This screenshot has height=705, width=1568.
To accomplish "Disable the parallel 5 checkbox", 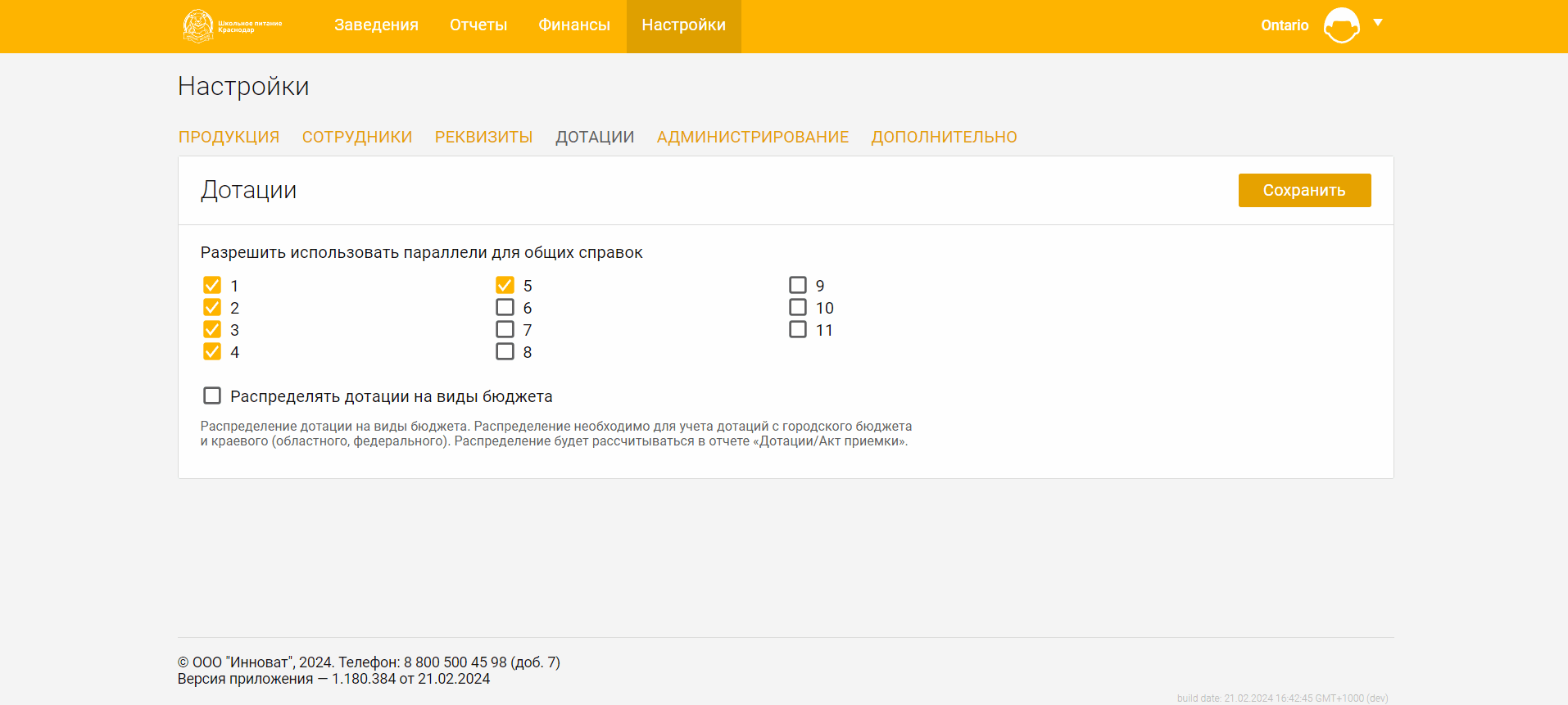I will pyautogui.click(x=505, y=285).
